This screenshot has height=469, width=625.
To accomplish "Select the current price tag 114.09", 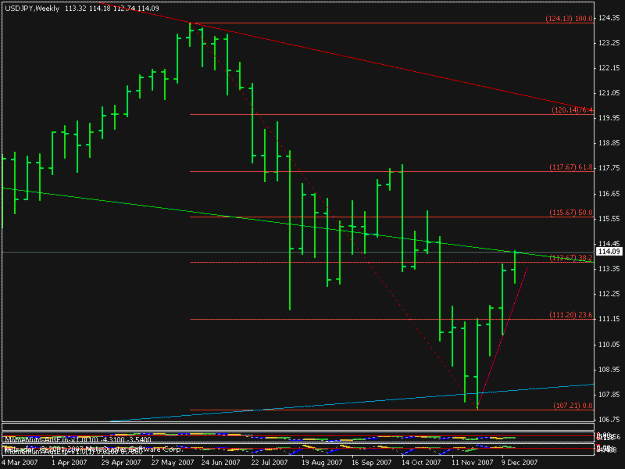I will tap(609, 251).
